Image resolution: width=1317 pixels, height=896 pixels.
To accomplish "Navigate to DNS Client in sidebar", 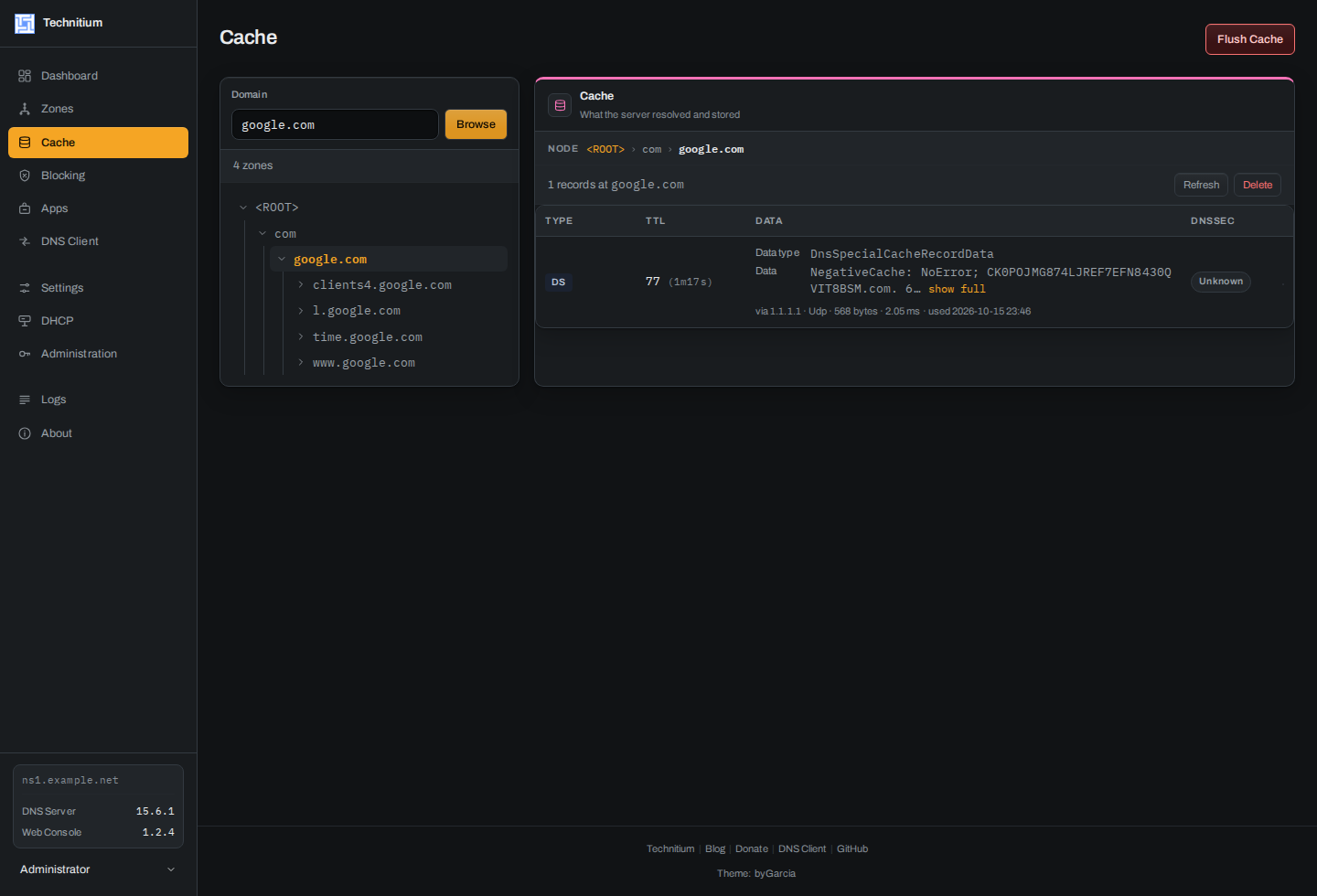I will [98, 241].
